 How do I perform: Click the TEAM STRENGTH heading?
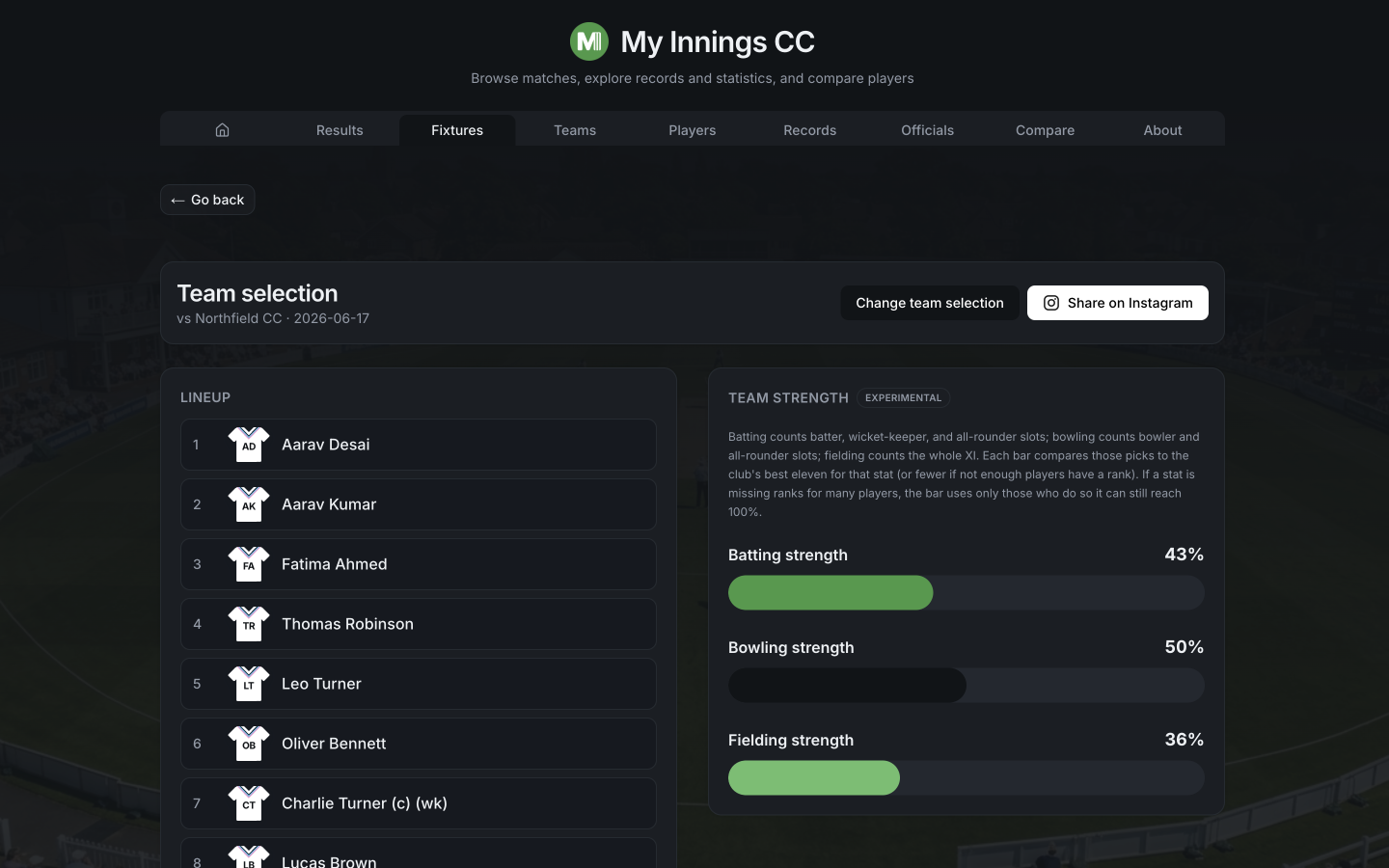[788, 397]
